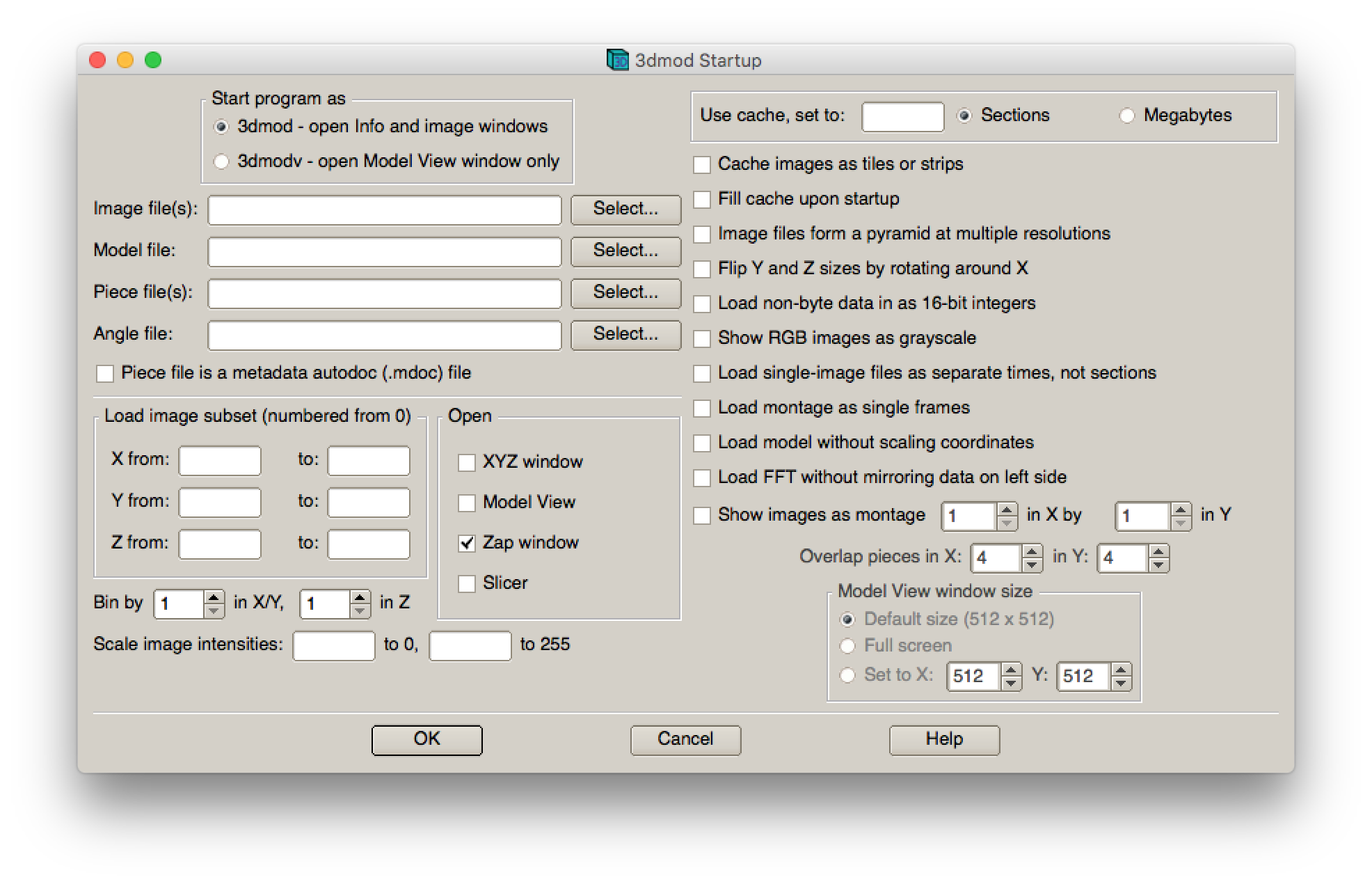Click the Angle file text field

point(385,335)
